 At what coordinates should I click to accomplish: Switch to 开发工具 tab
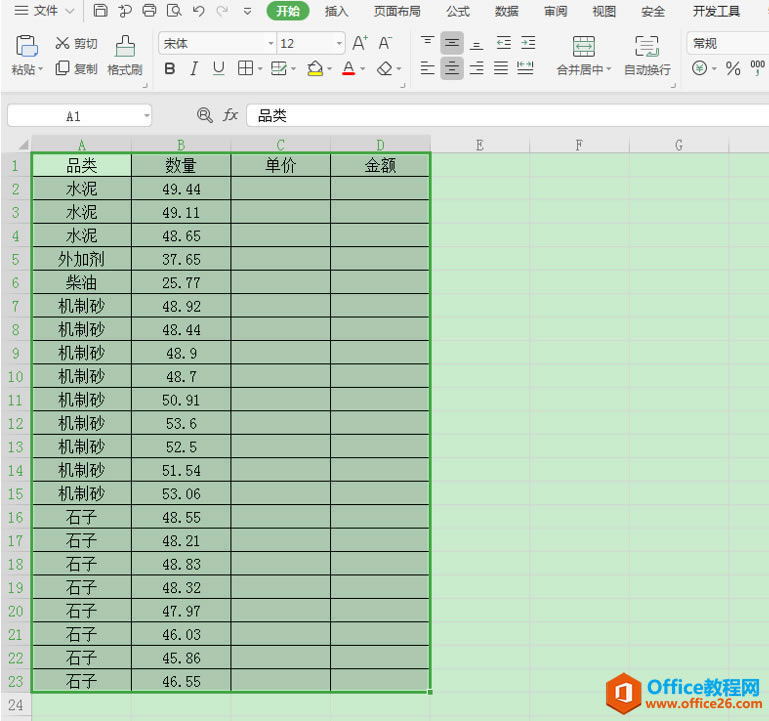(716, 11)
